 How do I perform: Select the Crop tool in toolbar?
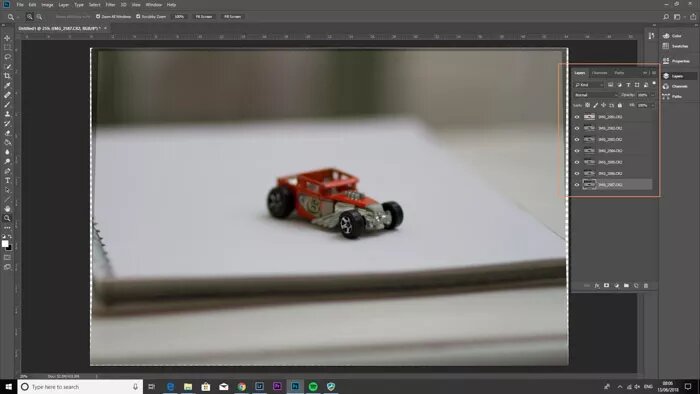7,76
